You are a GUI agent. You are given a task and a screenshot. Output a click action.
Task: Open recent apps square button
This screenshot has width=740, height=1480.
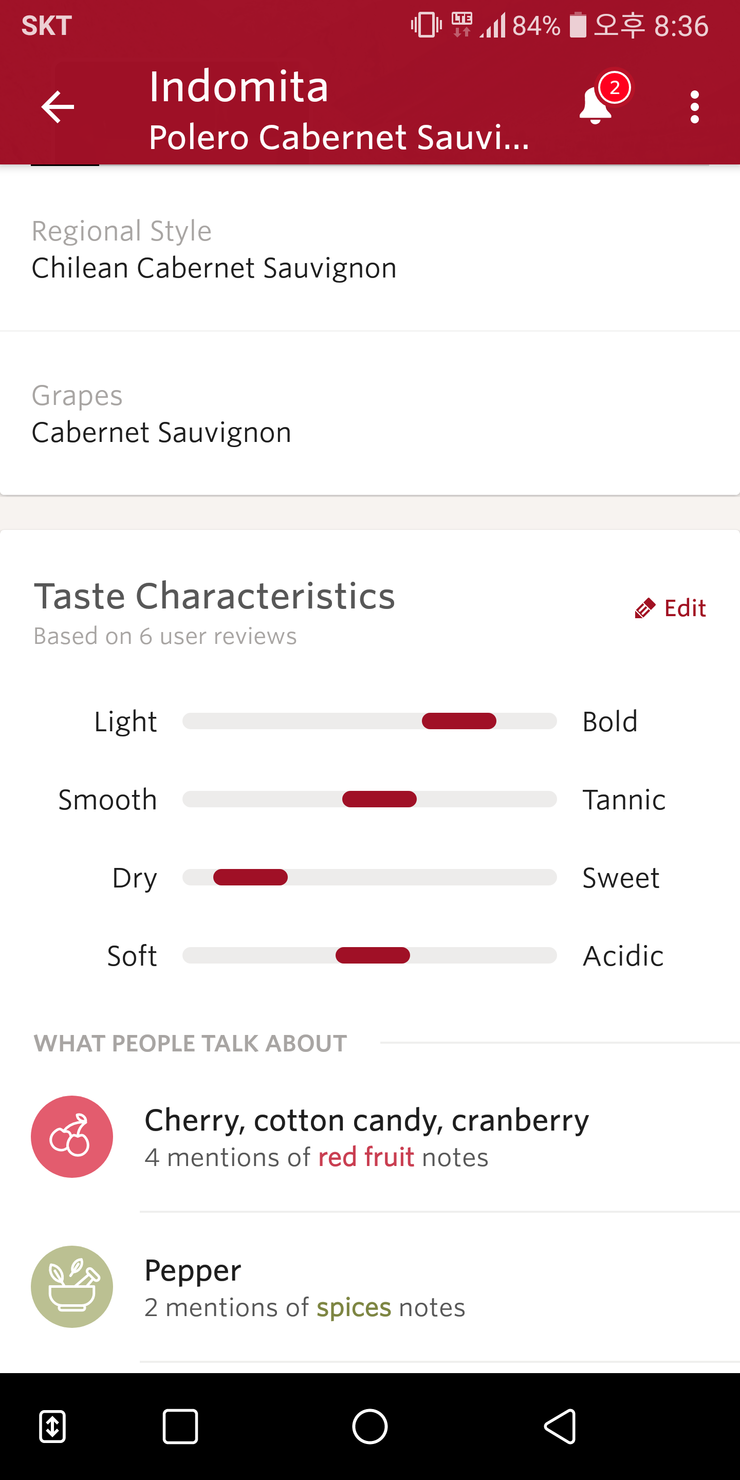tap(180, 1426)
